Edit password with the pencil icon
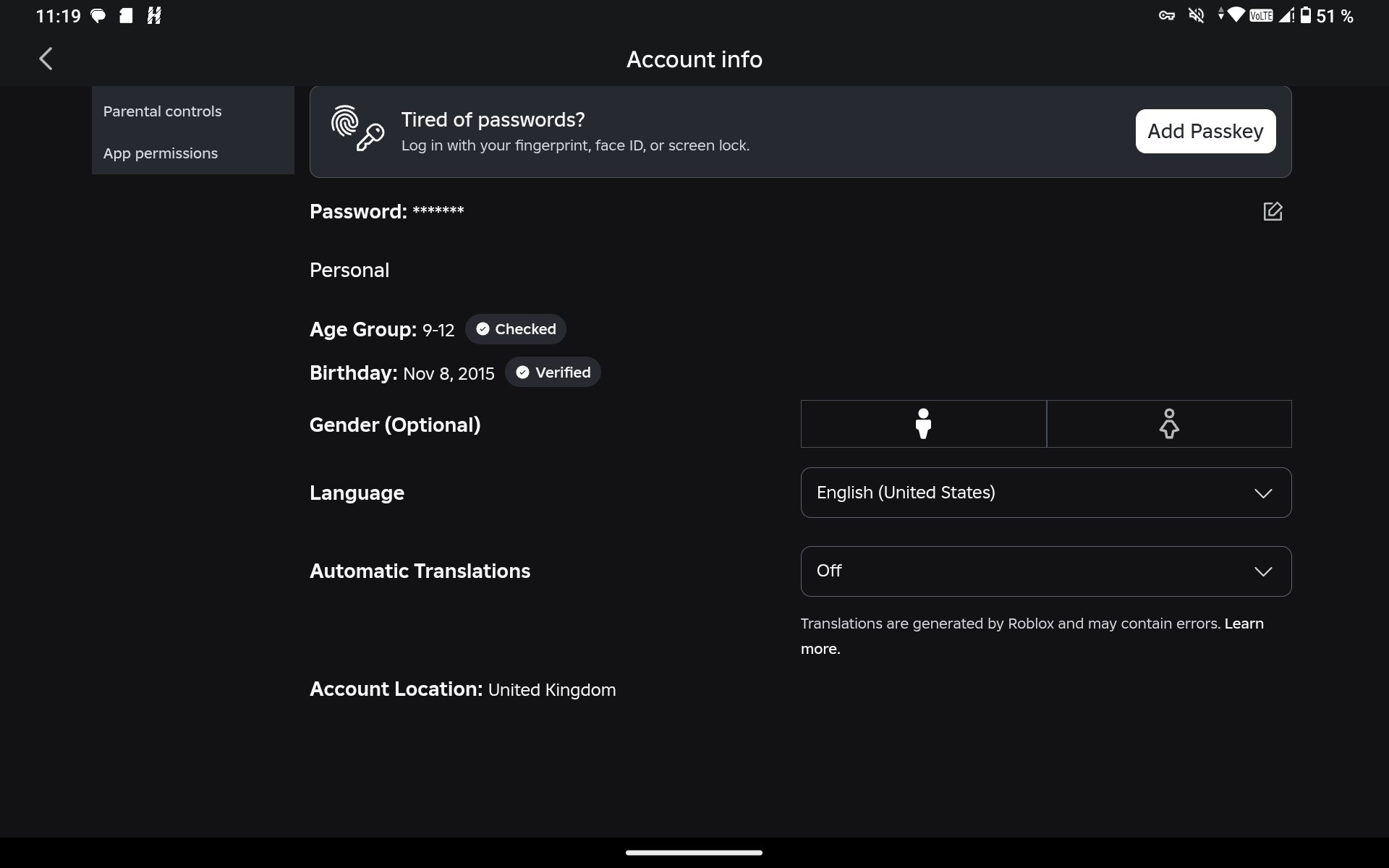1389x868 pixels. pos(1273,211)
